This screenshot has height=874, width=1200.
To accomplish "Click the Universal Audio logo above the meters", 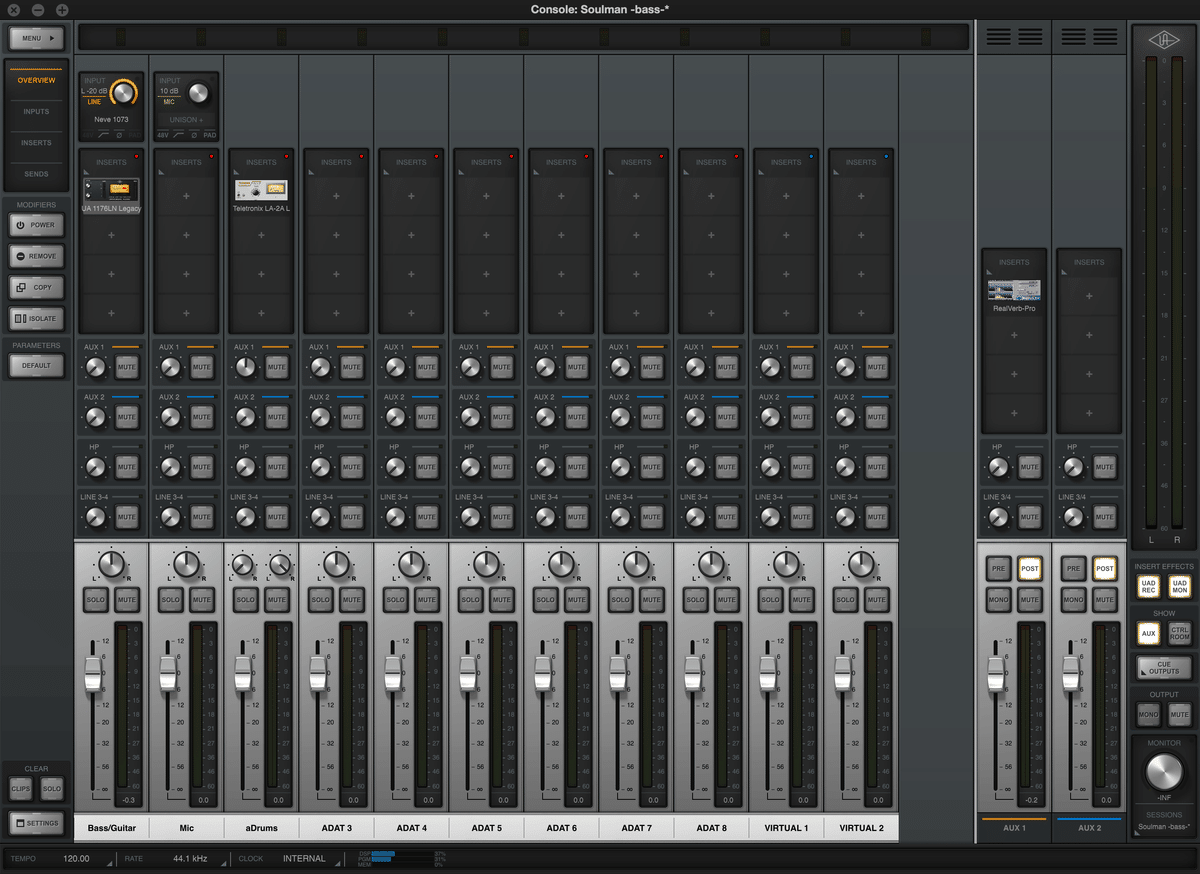I will [x=1164, y=38].
